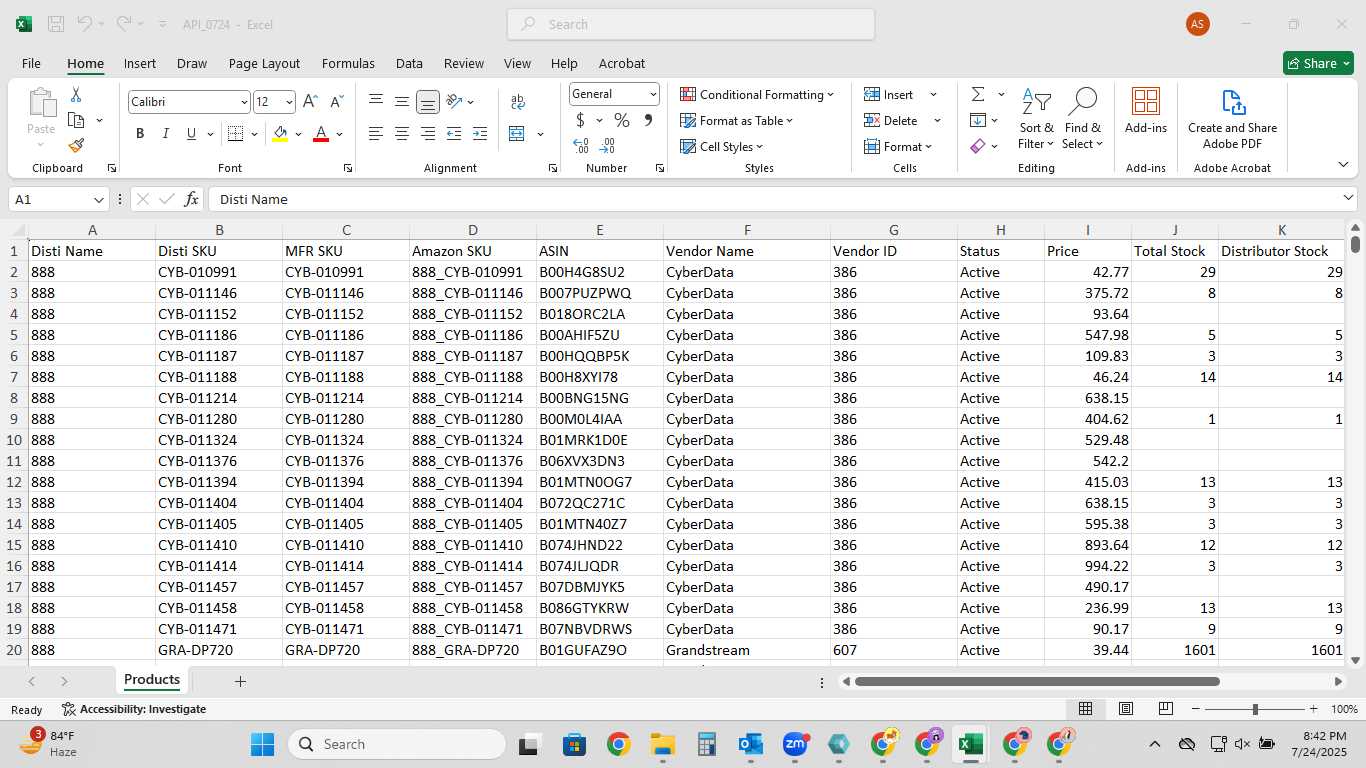This screenshot has height=768, width=1366.
Task: Click the Fill down-arrow icon
Action: click(978, 120)
